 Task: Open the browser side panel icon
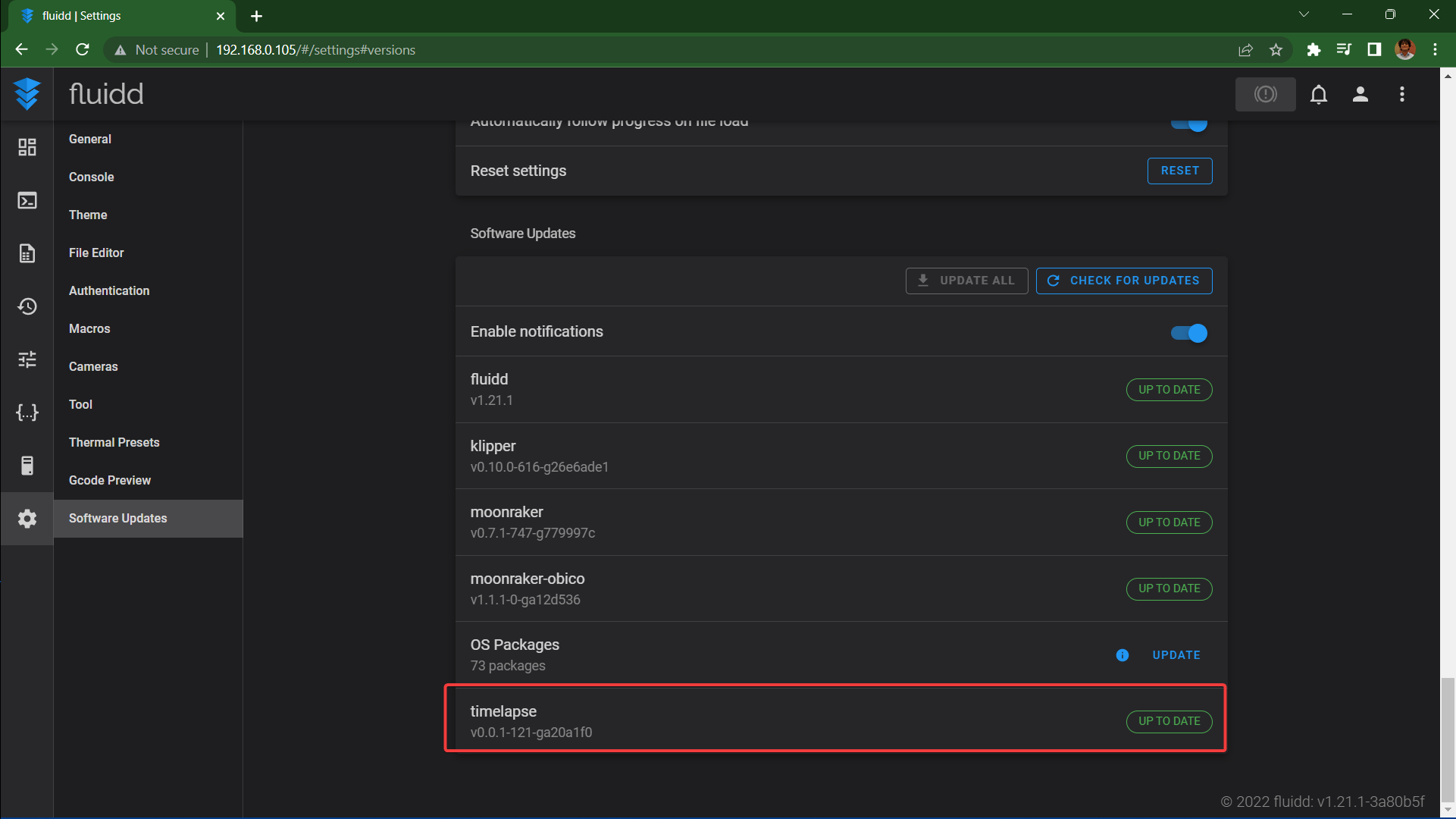point(1374,50)
